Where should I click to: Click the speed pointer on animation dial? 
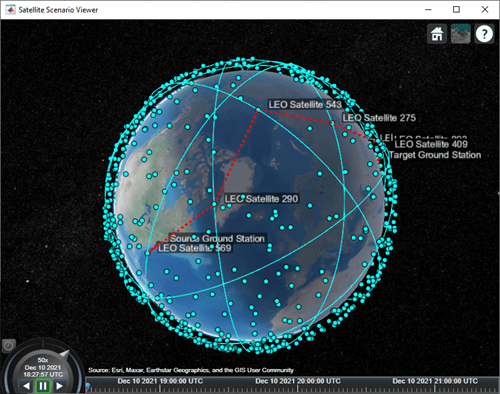[x=64, y=354]
